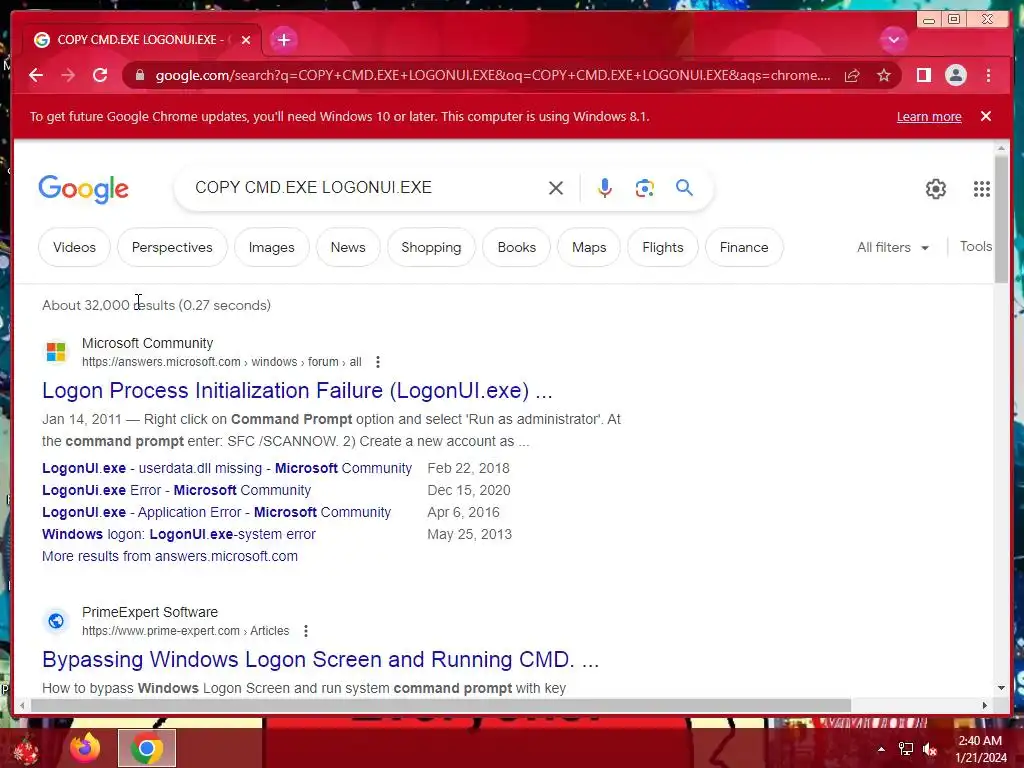This screenshot has width=1024, height=768.
Task: Share this page using the share icon
Action: pyautogui.click(x=852, y=75)
